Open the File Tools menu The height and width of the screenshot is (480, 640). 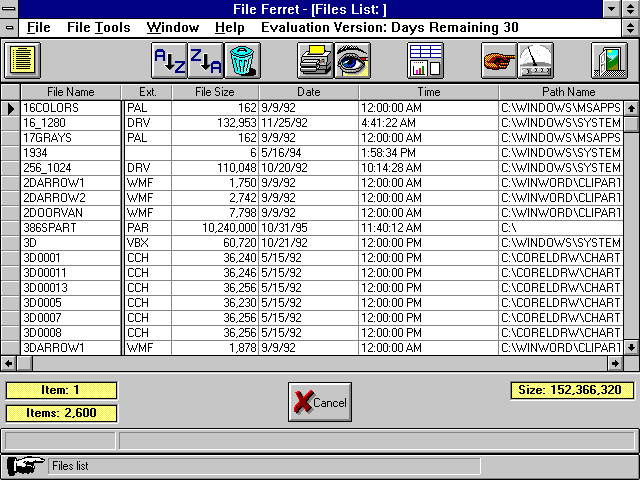pyautogui.click(x=98, y=27)
